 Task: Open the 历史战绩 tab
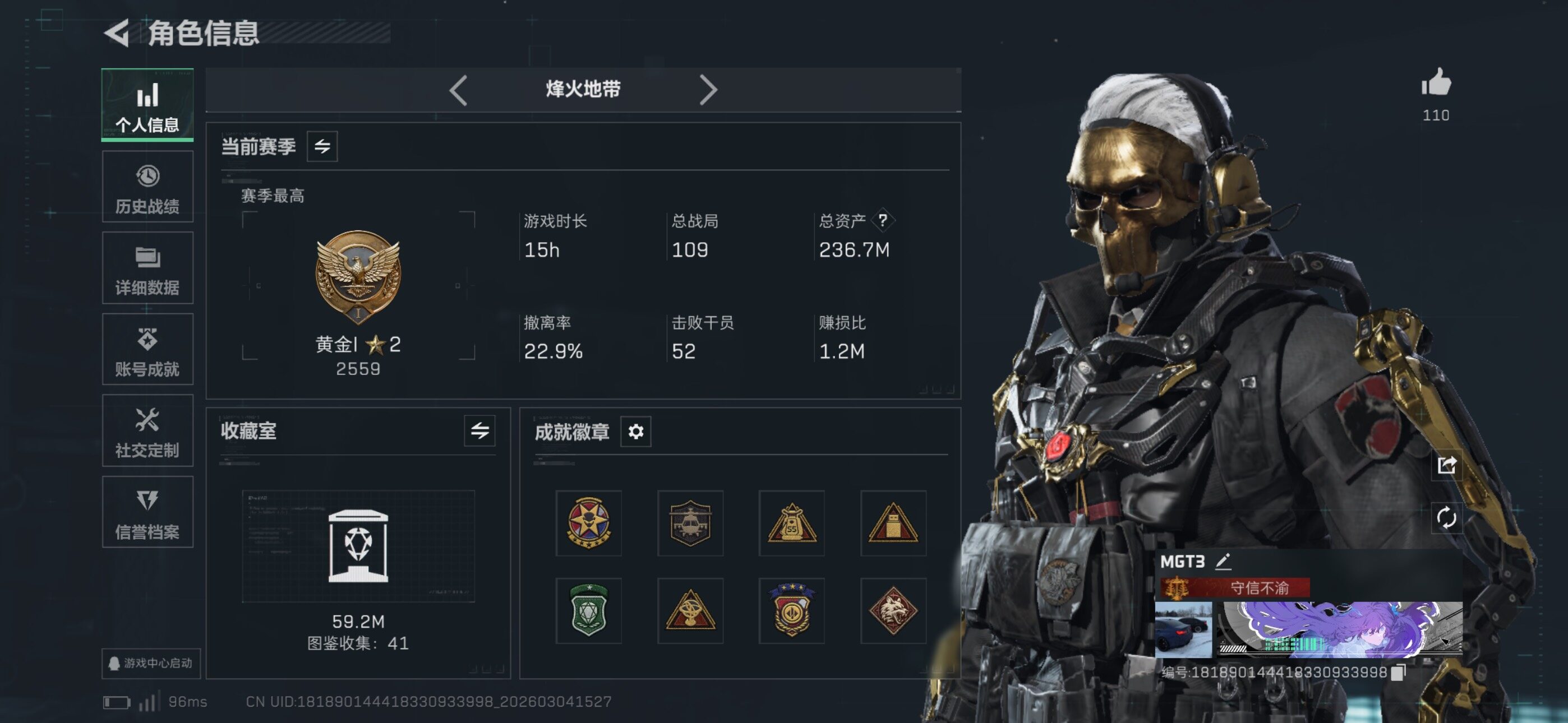click(x=147, y=187)
